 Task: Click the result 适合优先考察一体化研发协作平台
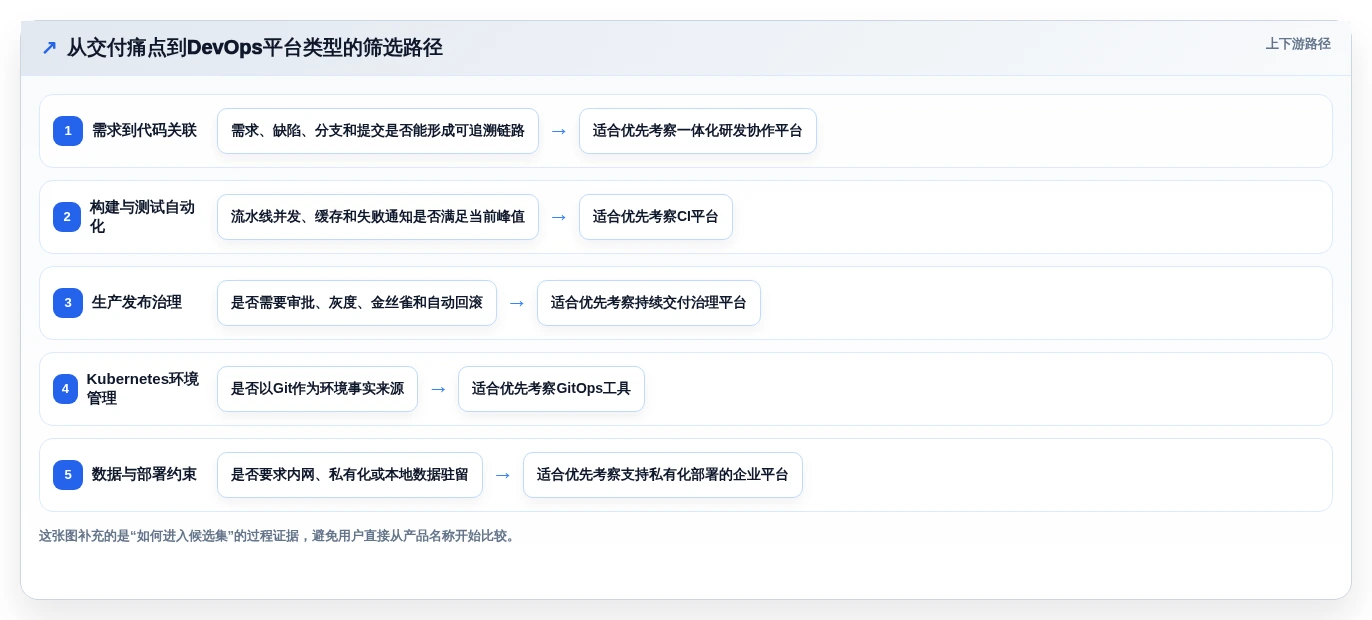pyautogui.click(x=698, y=131)
